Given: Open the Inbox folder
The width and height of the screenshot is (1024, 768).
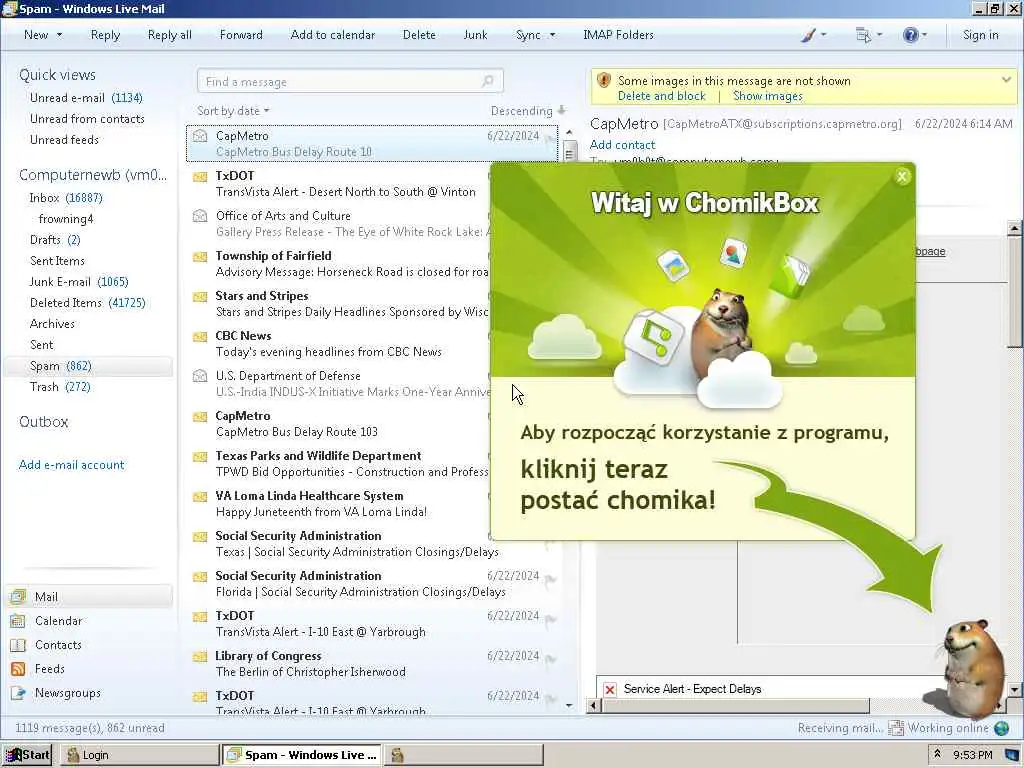Looking at the screenshot, I should (65, 198).
